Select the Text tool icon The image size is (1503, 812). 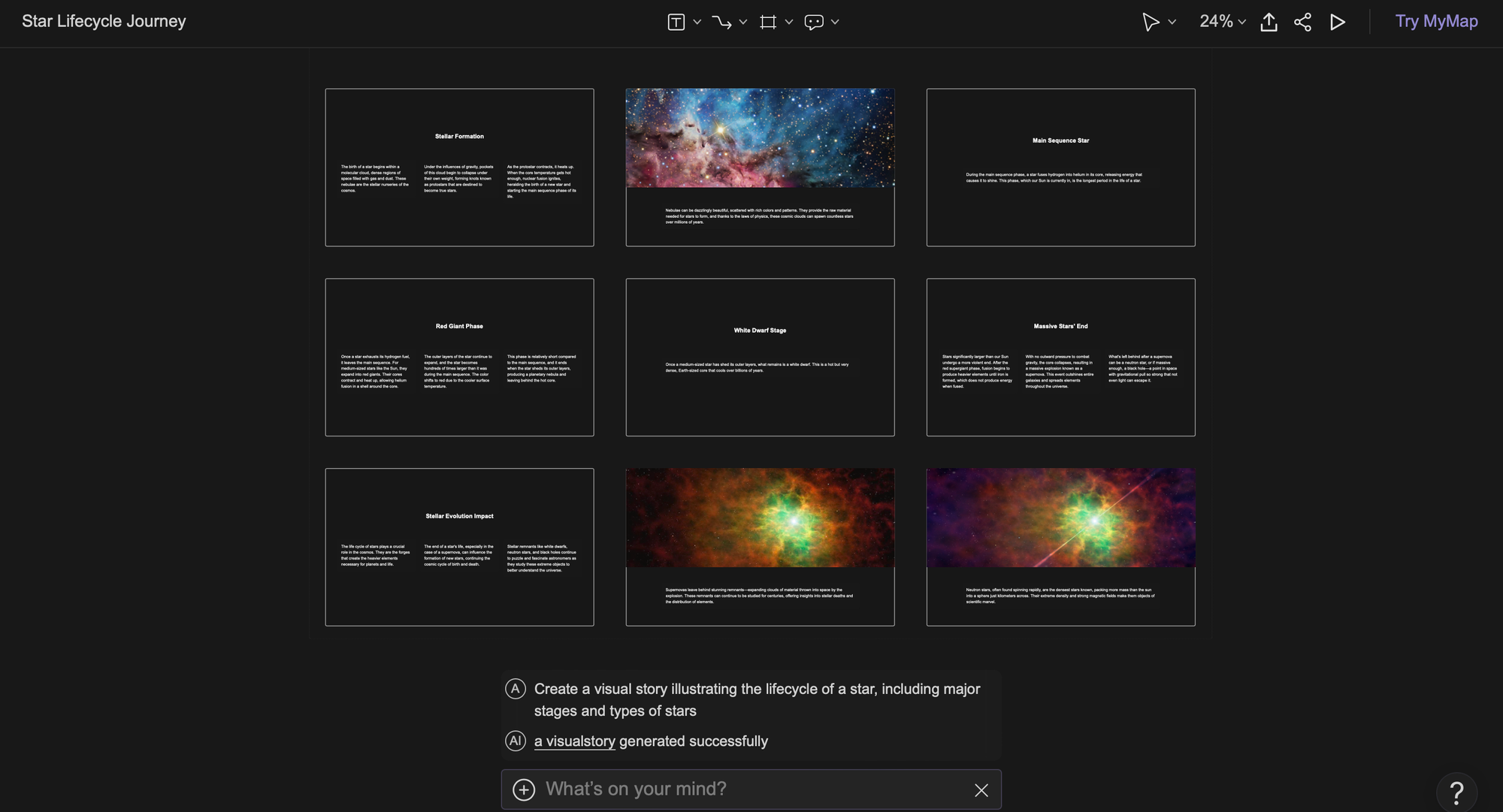(x=676, y=22)
